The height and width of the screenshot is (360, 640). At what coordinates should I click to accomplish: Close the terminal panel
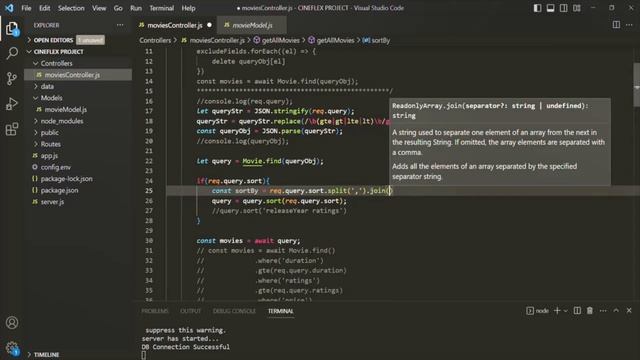629,311
